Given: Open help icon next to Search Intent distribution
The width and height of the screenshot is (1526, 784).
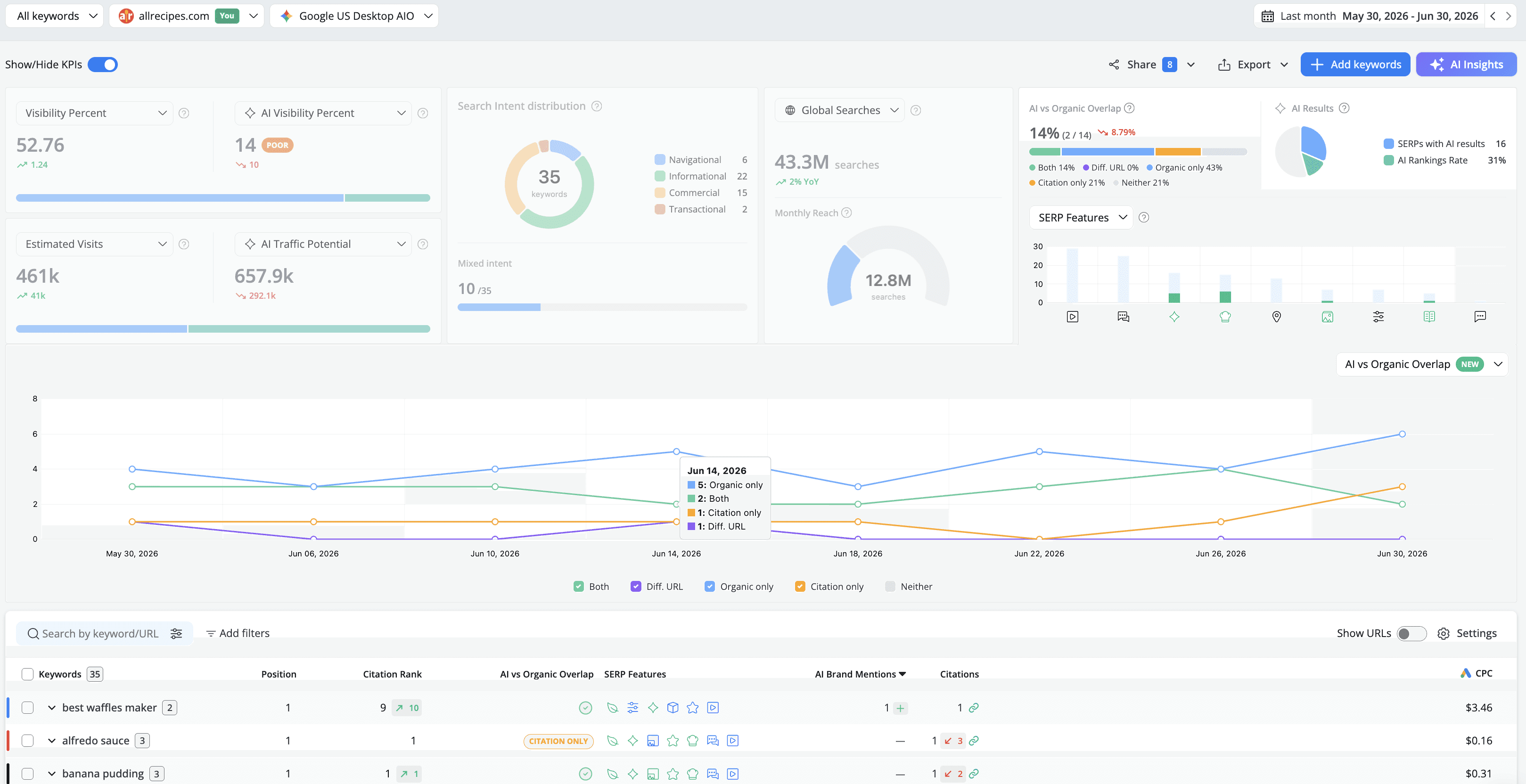Looking at the screenshot, I should [x=597, y=106].
